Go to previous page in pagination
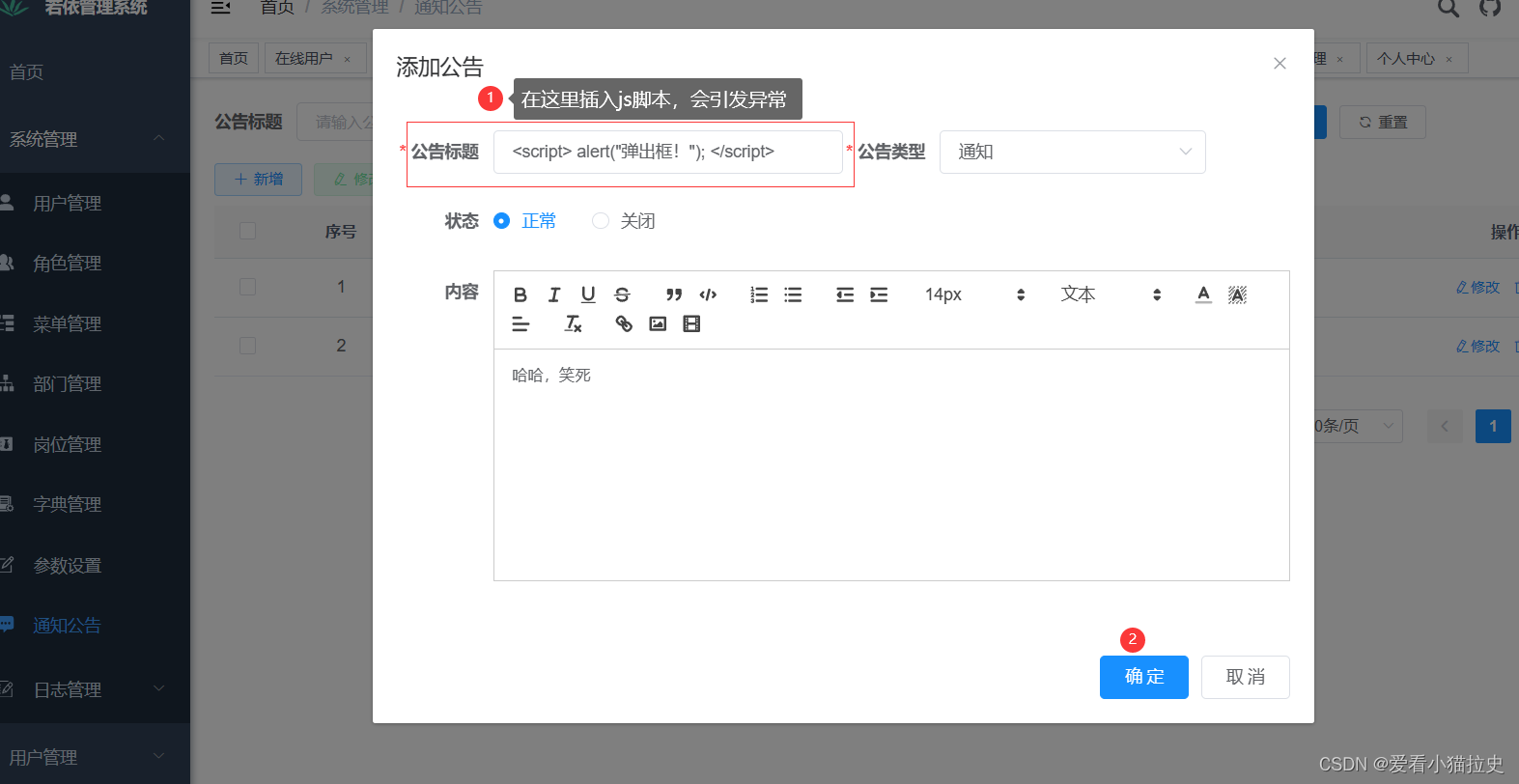1519x784 pixels. 1445,426
